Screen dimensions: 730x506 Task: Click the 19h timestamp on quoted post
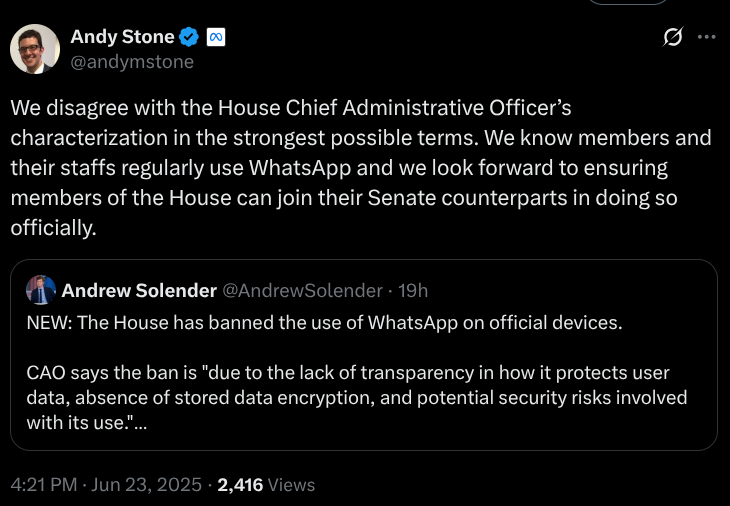point(413,290)
